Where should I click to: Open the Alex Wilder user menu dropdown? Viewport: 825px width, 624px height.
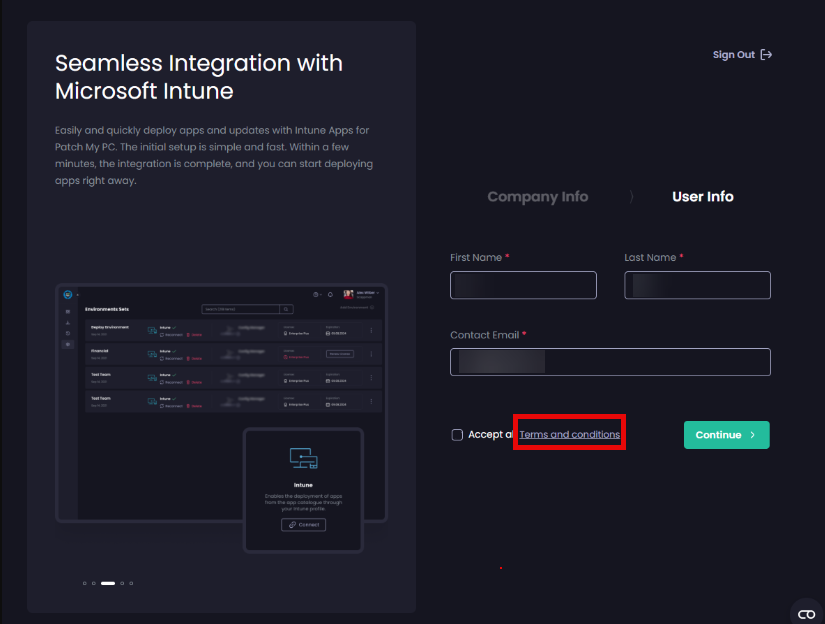pos(362,293)
